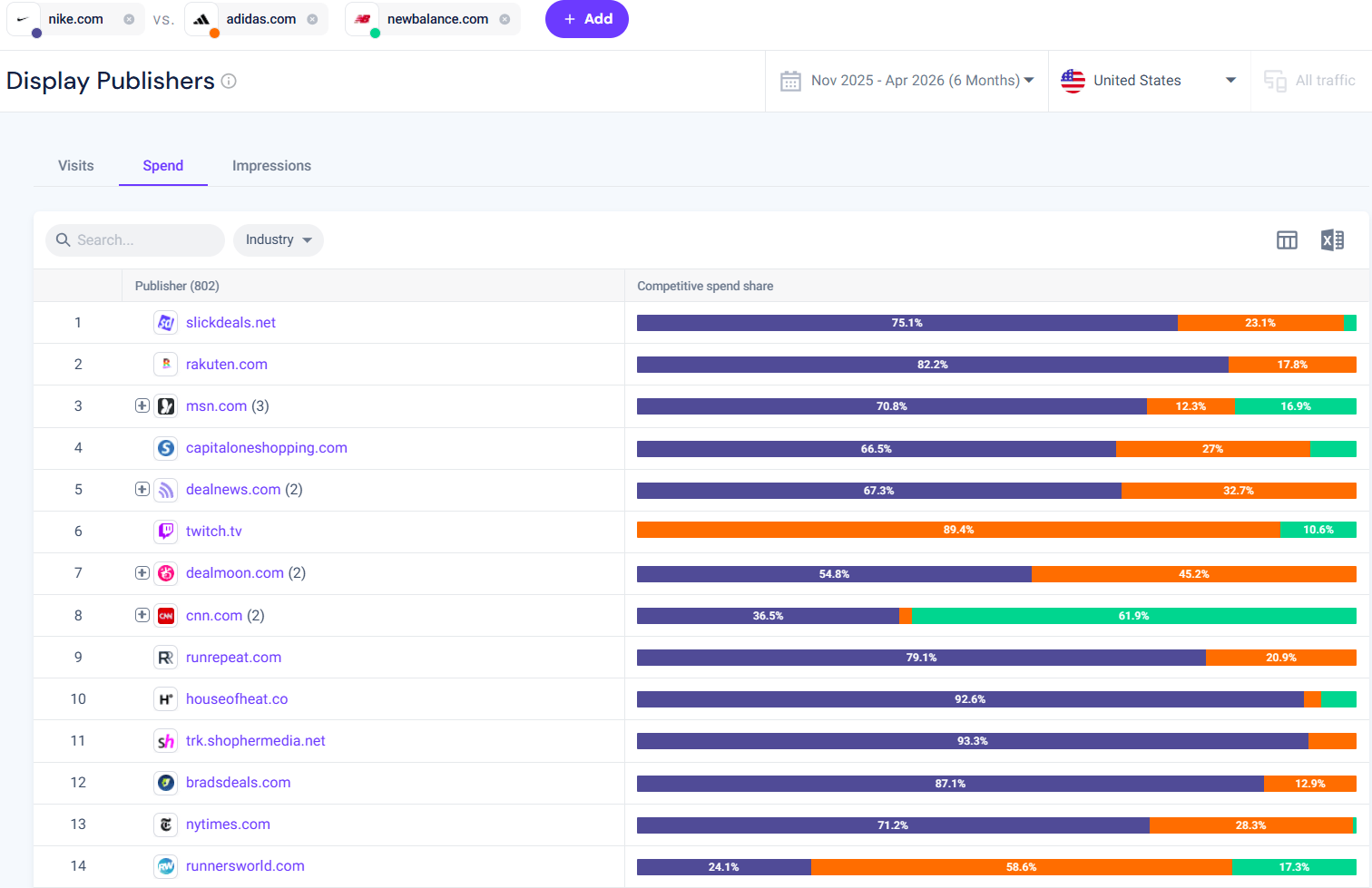Click the 93.3% nike segment for trk.shophermedia.net

(x=973, y=741)
